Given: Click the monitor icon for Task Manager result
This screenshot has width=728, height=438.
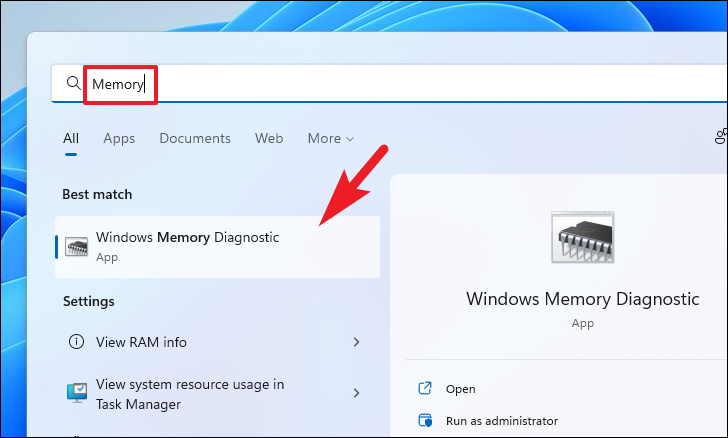Looking at the screenshot, I should 77,393.
